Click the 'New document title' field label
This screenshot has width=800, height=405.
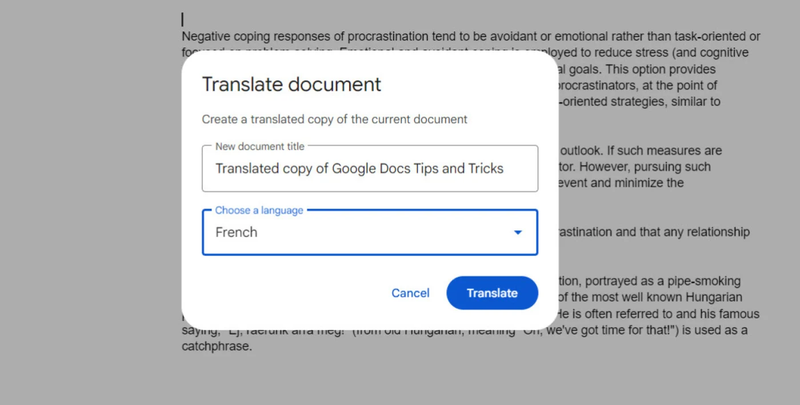coord(260,146)
